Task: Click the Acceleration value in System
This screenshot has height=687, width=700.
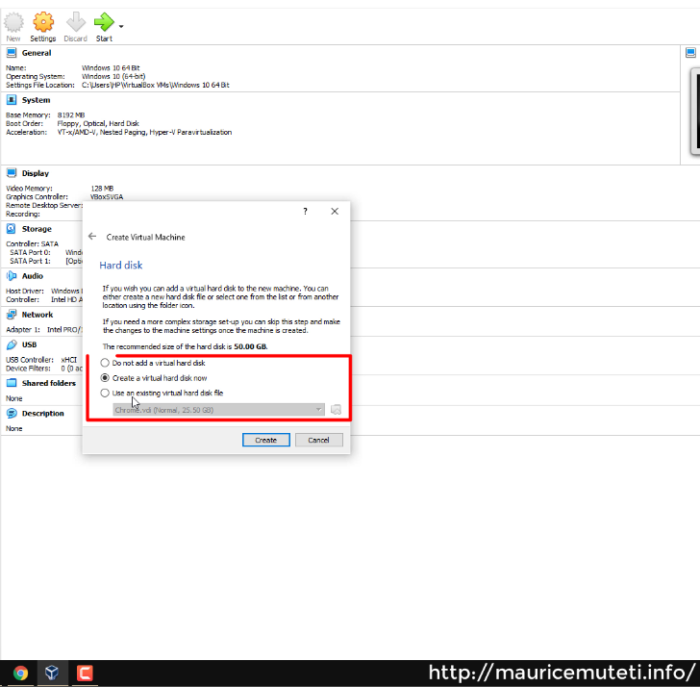Action: [x=145, y=132]
